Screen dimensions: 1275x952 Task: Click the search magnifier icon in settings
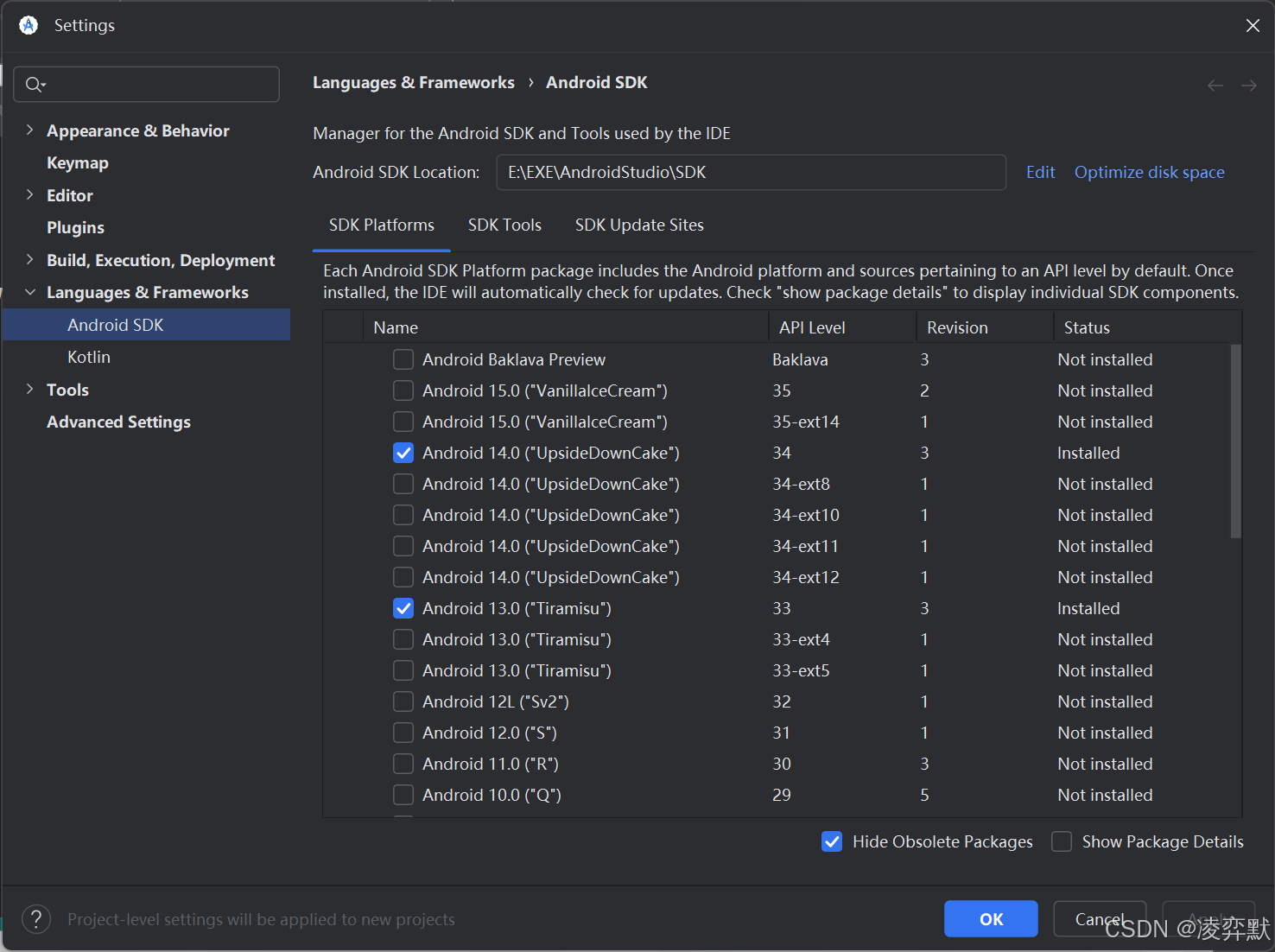(35, 85)
